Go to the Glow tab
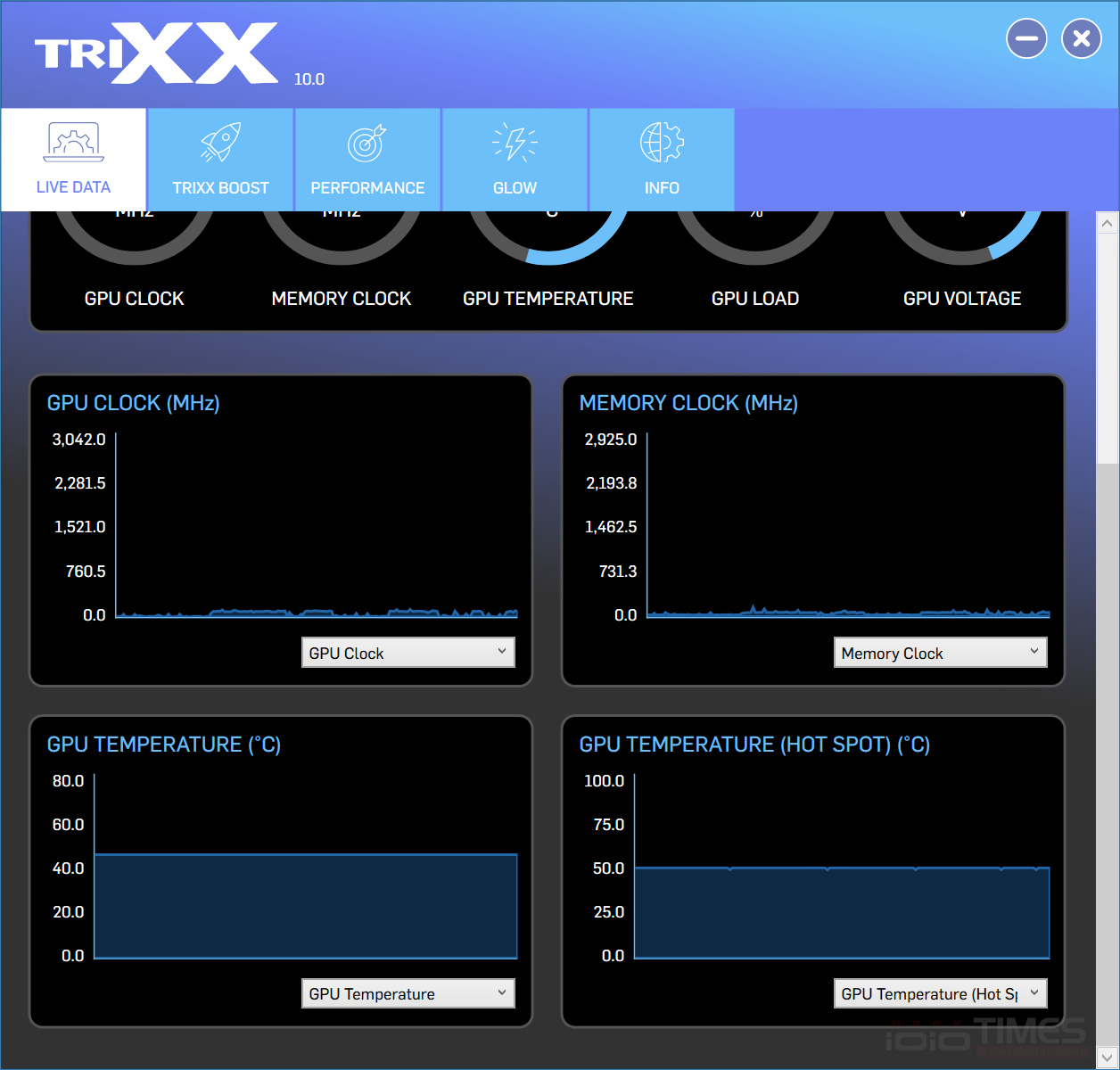The width and height of the screenshot is (1120, 1070). click(515, 160)
